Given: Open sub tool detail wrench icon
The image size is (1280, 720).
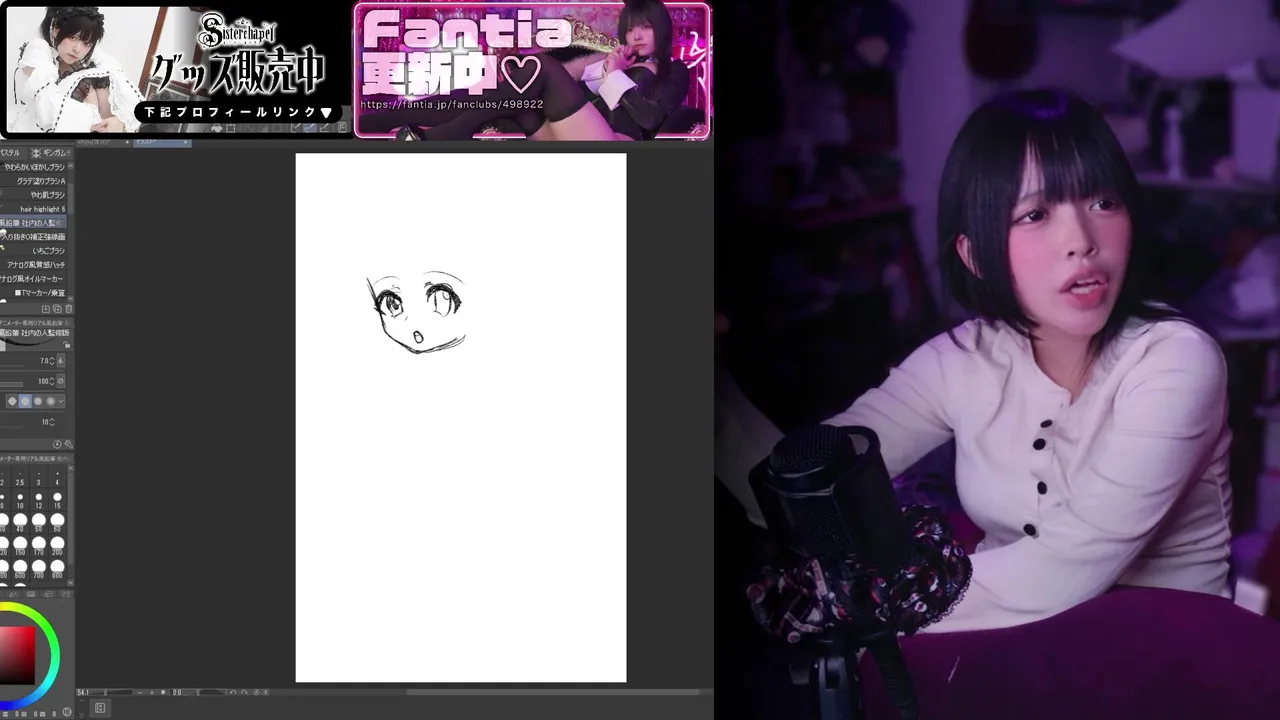Looking at the screenshot, I should click(x=68, y=444).
